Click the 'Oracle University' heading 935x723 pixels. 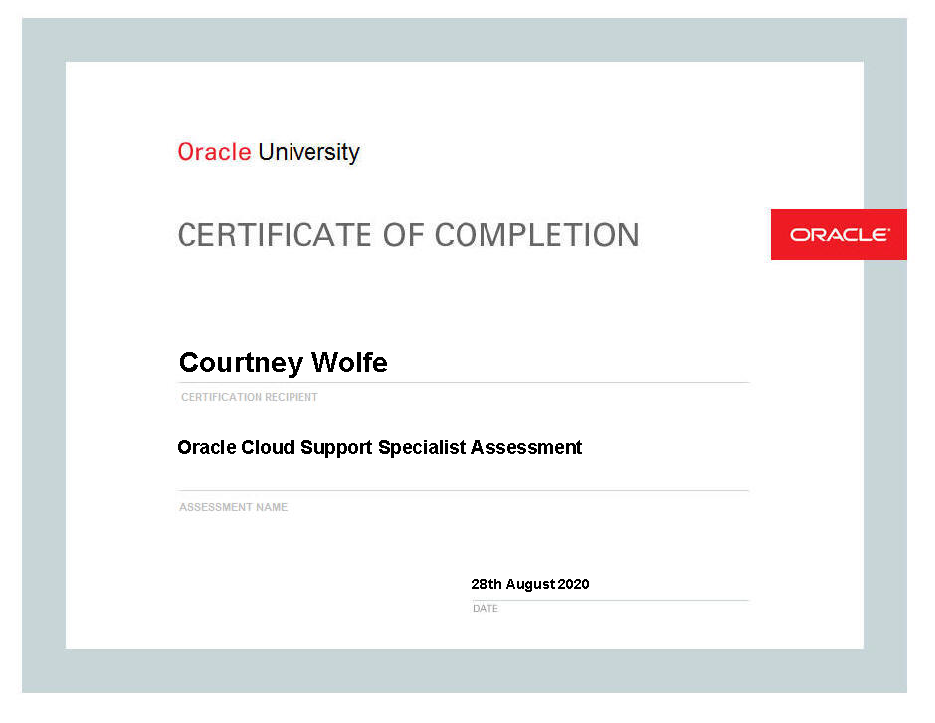pyautogui.click(x=268, y=153)
